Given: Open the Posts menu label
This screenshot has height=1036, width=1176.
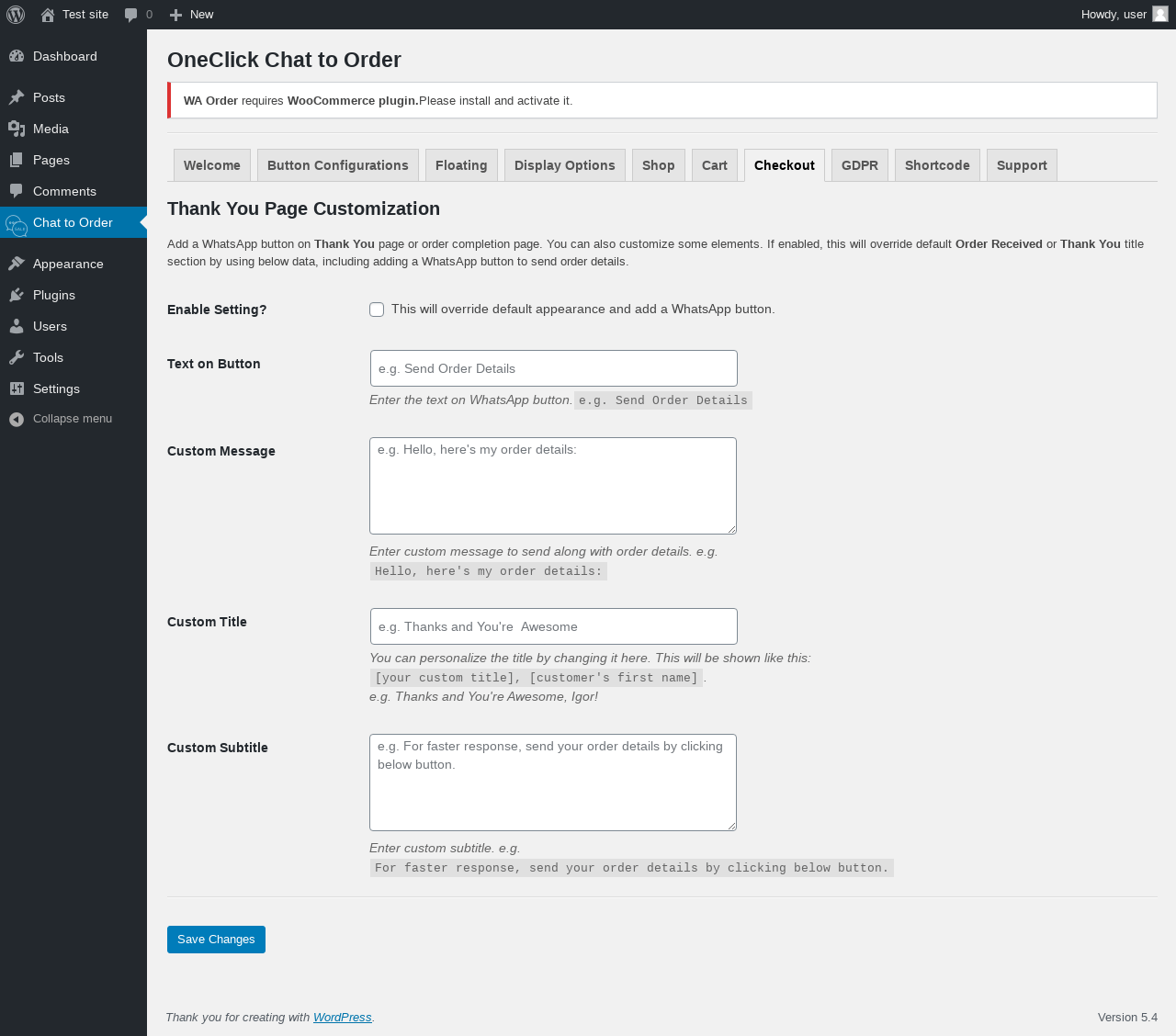Looking at the screenshot, I should click(x=49, y=97).
